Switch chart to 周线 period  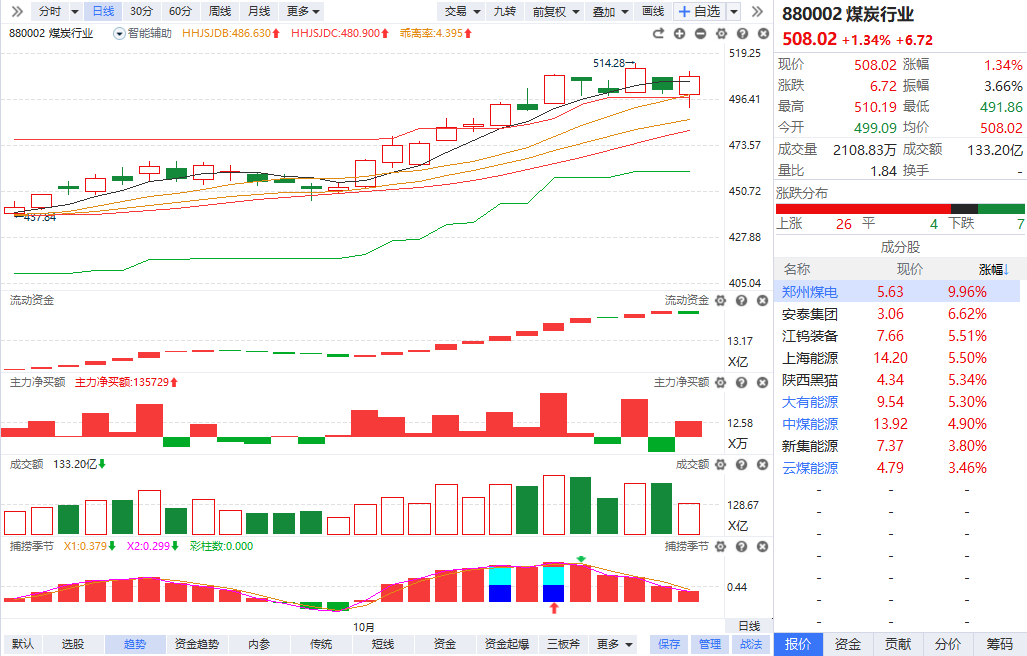click(219, 11)
